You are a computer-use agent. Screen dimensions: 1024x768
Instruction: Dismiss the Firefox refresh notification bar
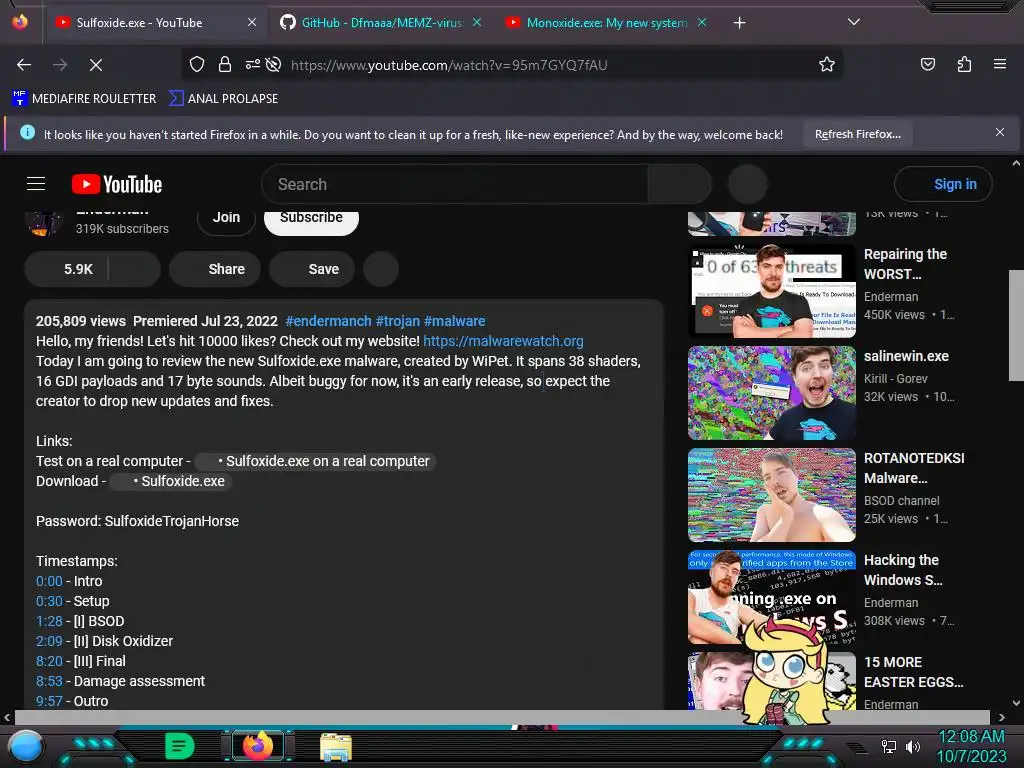click(999, 133)
